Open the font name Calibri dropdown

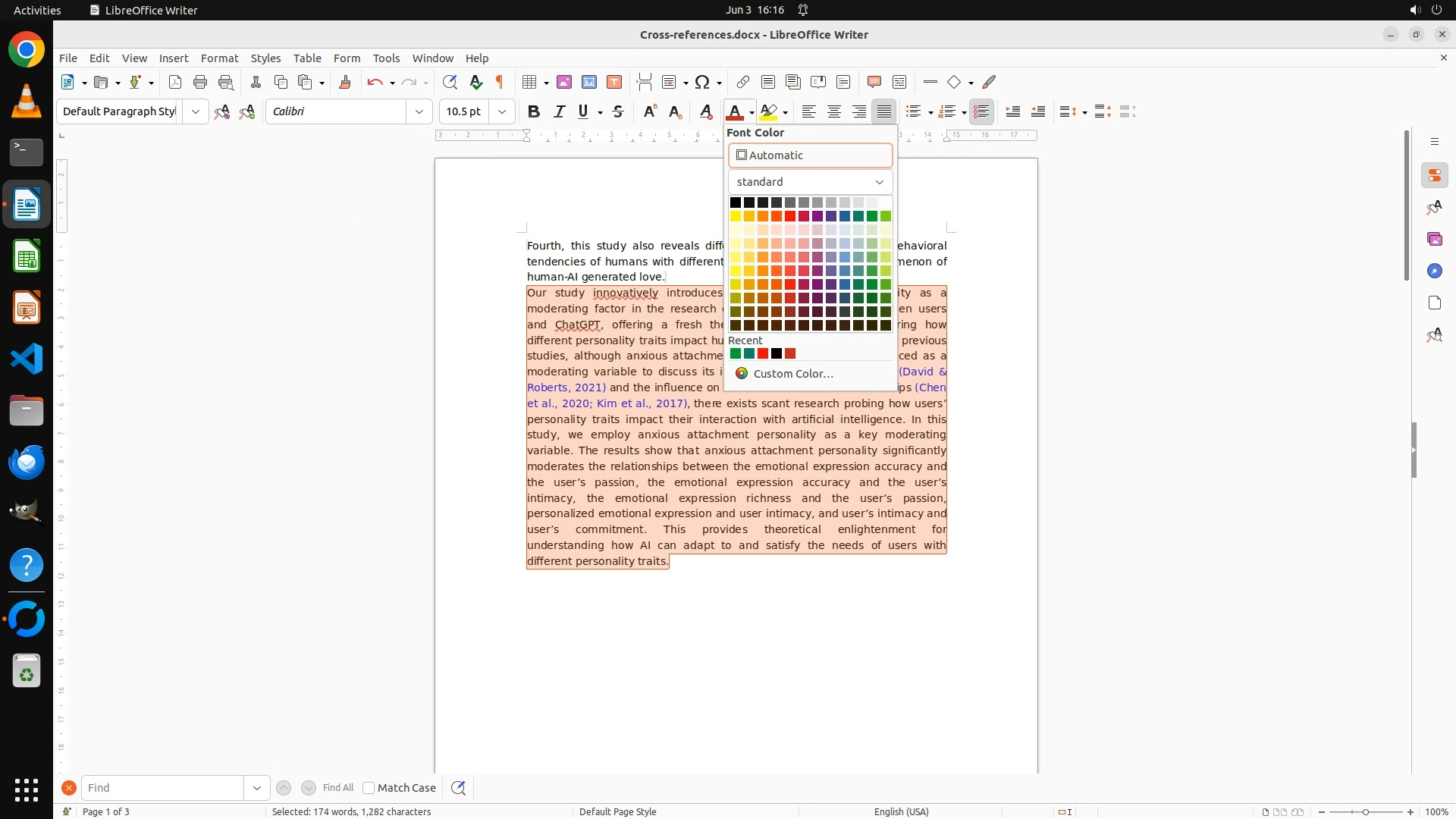[x=419, y=111]
